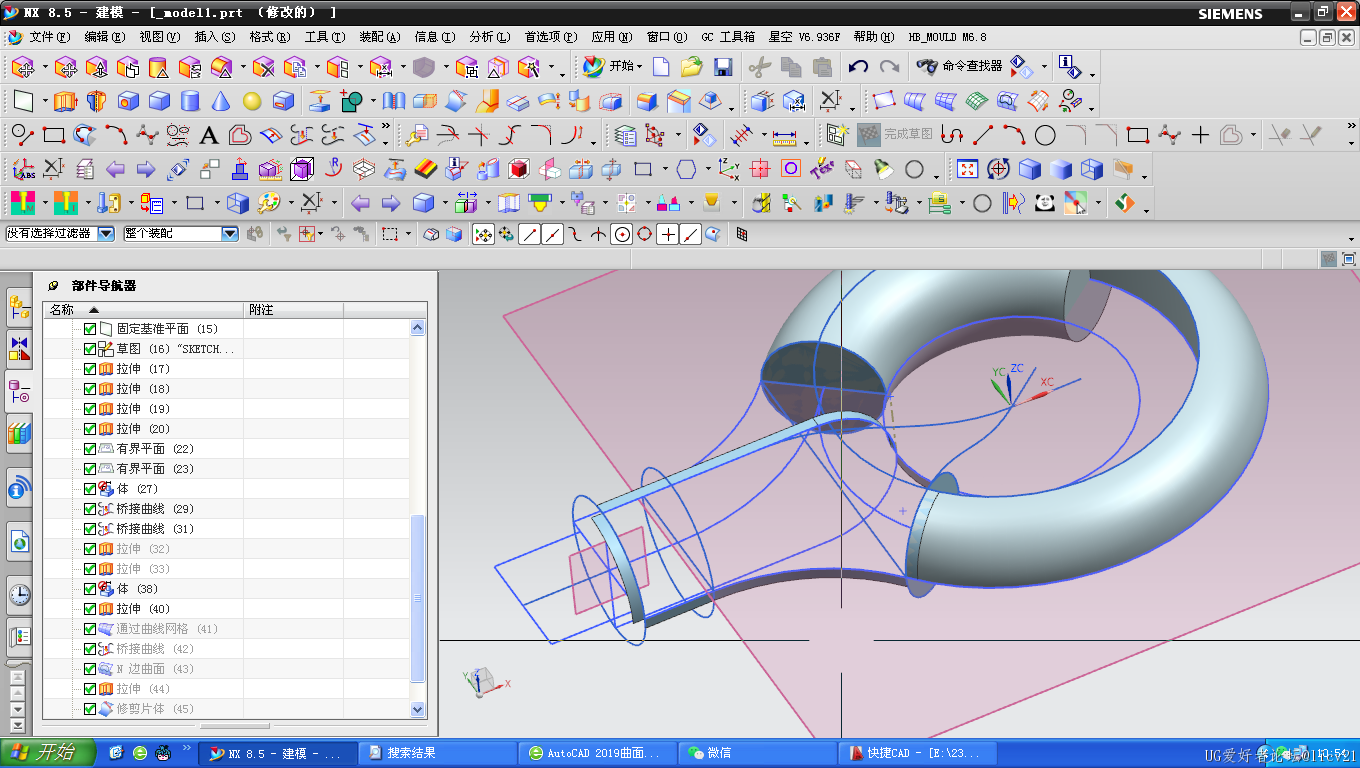Click the New file icon
The width and height of the screenshot is (1360, 768).
coord(660,67)
